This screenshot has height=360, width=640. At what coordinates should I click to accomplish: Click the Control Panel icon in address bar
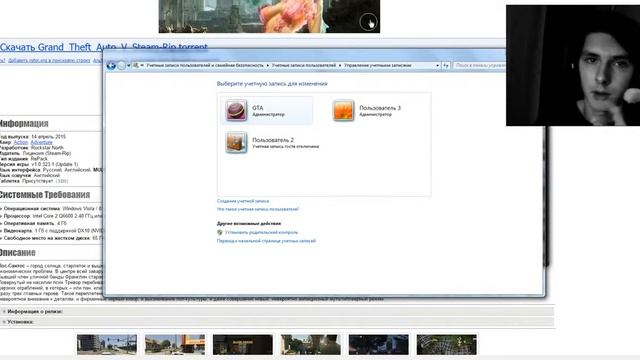[x=136, y=65]
